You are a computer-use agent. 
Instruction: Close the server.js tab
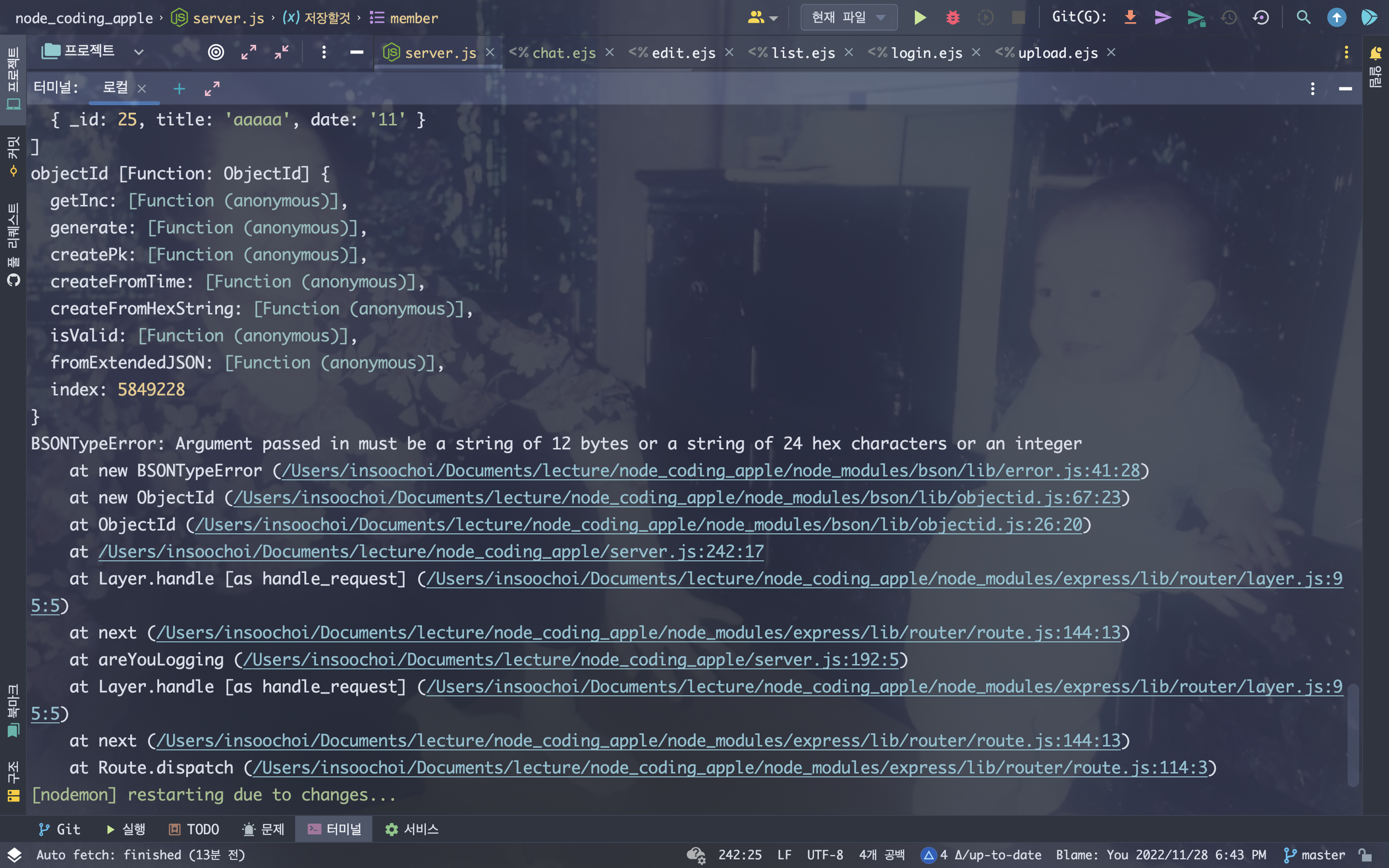point(490,52)
